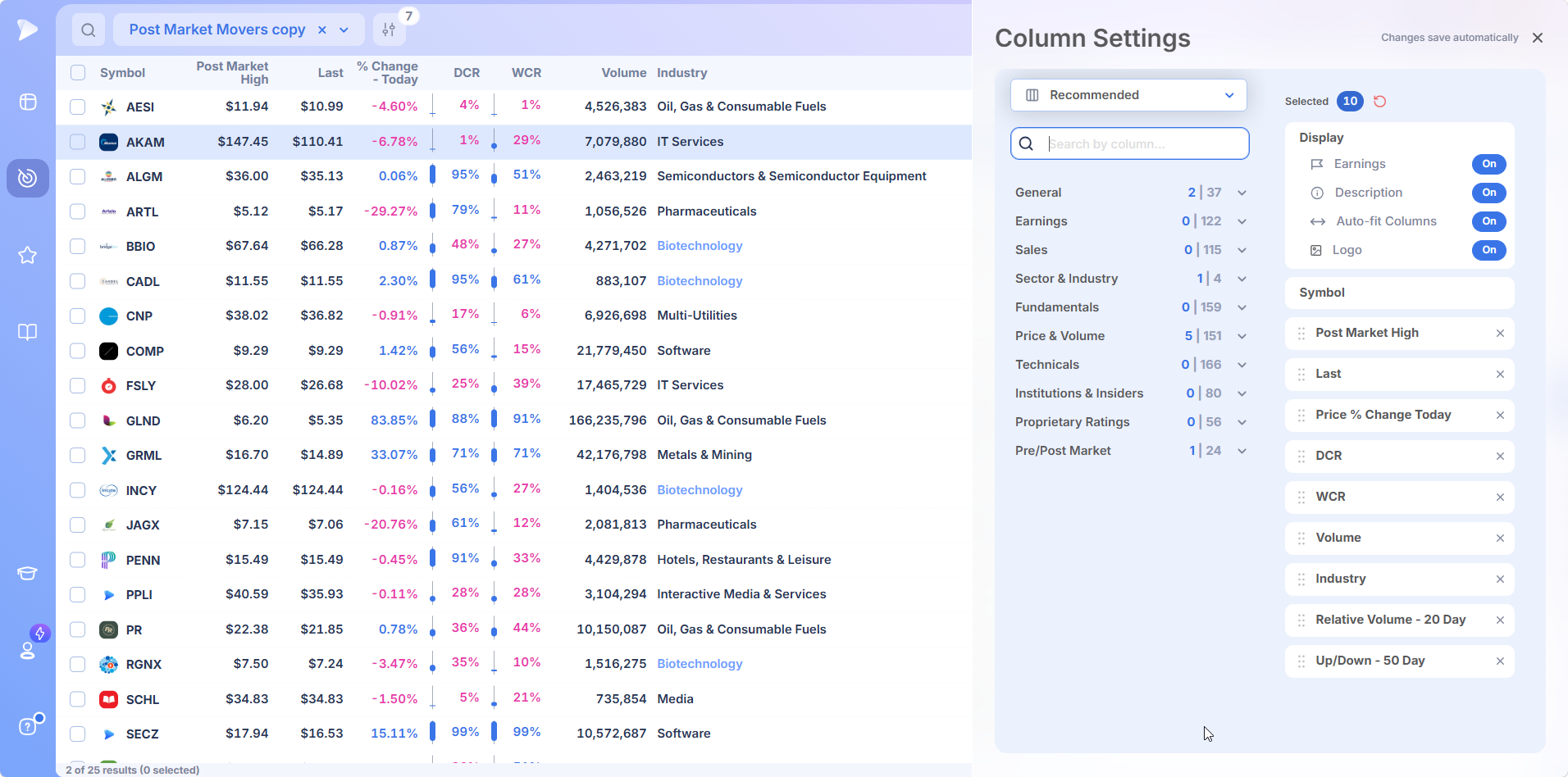Viewport: 1568px width, 777px height.
Task: Open the user profile icon in sidebar
Action: [28, 650]
